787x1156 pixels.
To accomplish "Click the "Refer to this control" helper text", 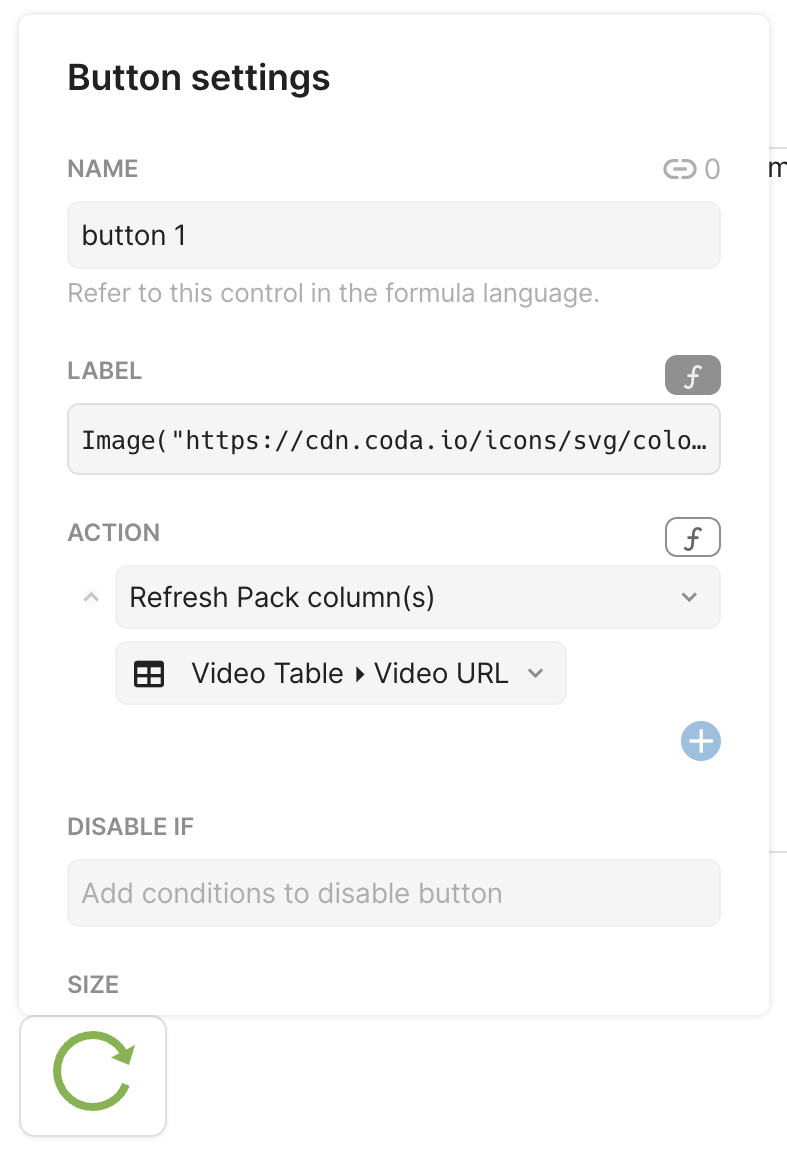I will point(333,294).
